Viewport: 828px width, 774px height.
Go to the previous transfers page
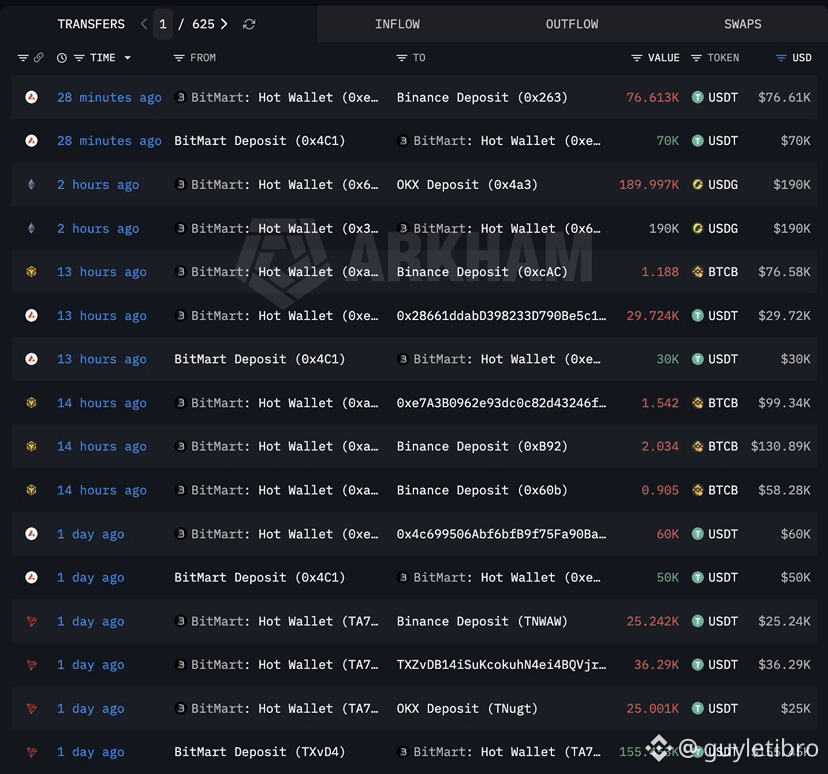pos(144,24)
